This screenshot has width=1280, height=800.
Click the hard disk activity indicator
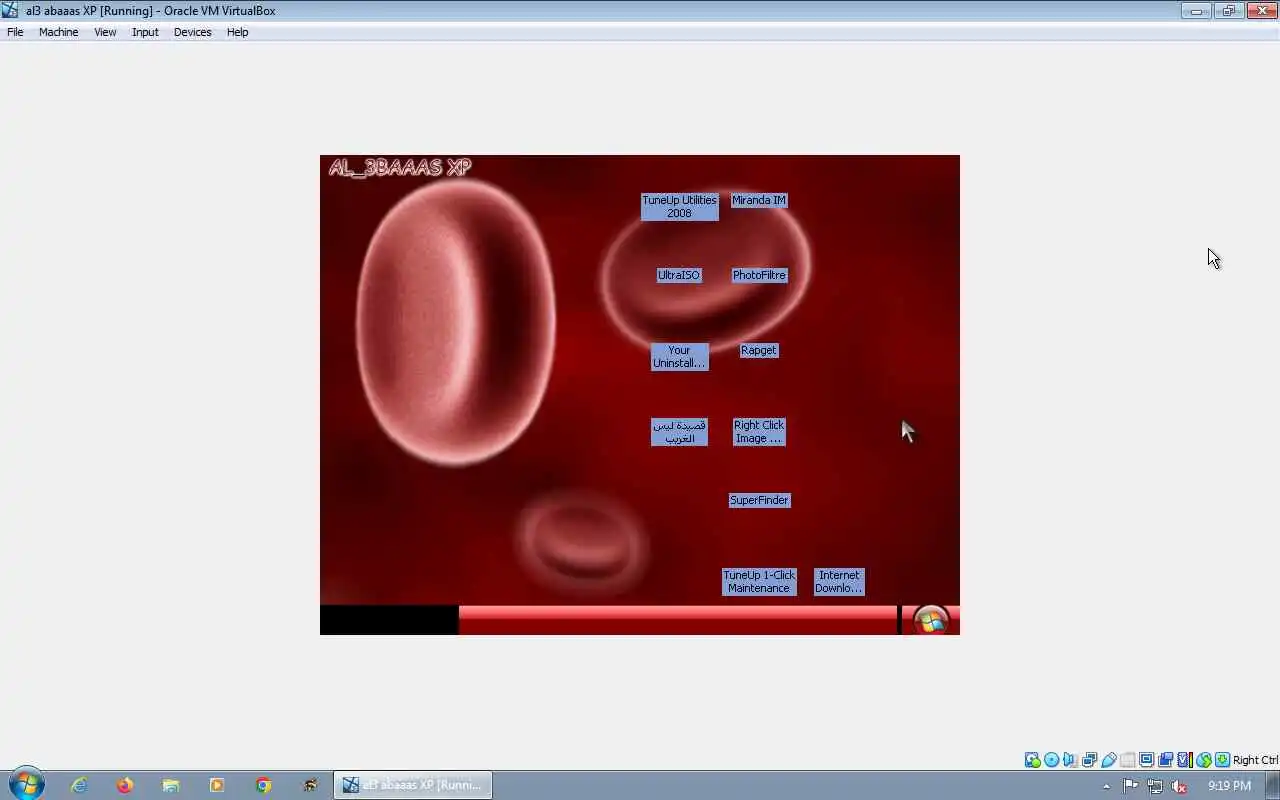tap(1032, 760)
